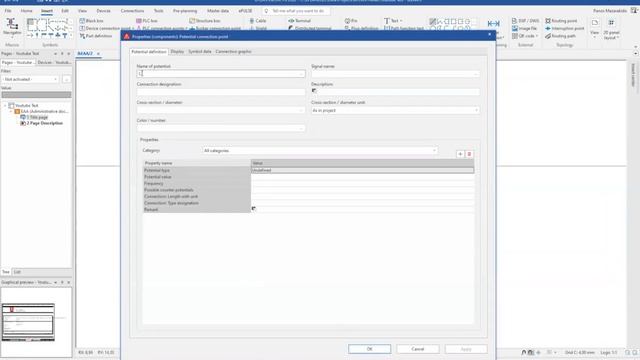Image resolution: width=640 pixels, height=360 pixels.
Task: Insert an Interruption point
Action: (564, 28)
